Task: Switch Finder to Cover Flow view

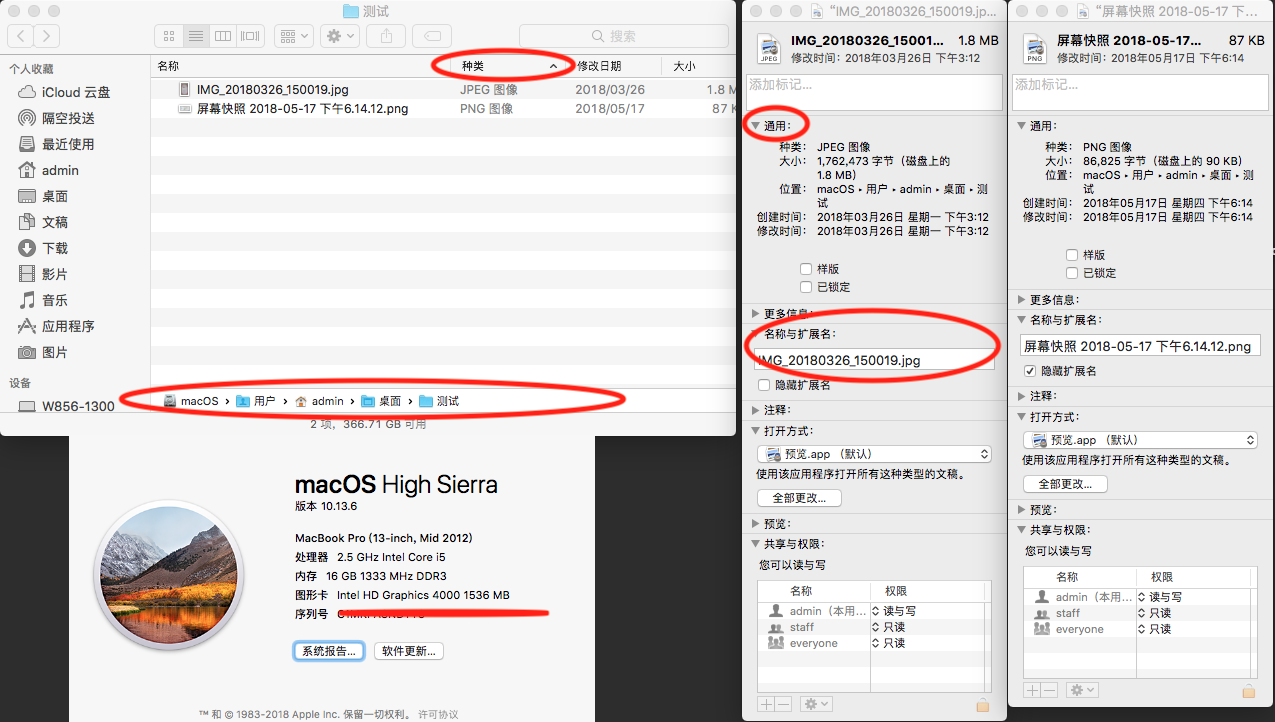Action: click(249, 36)
